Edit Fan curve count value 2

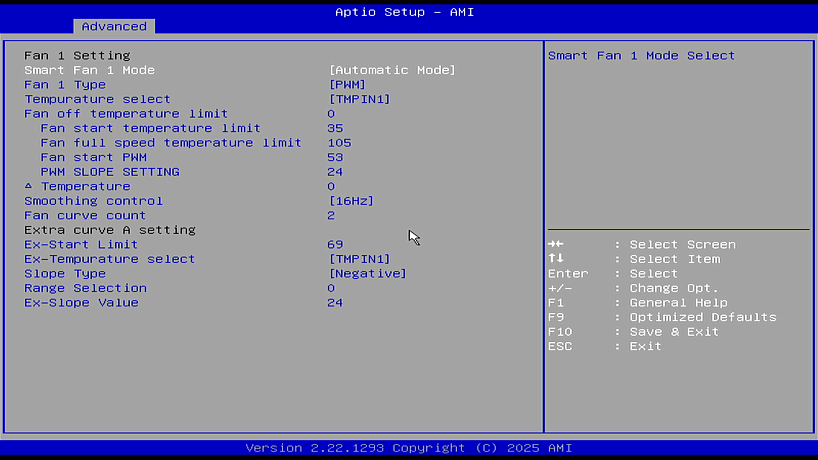click(x=331, y=215)
